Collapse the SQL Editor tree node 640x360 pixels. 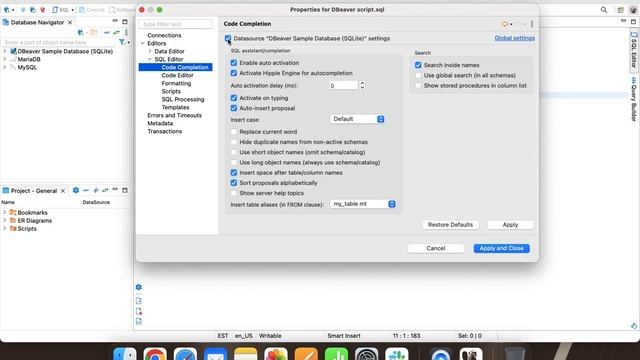[x=150, y=59]
